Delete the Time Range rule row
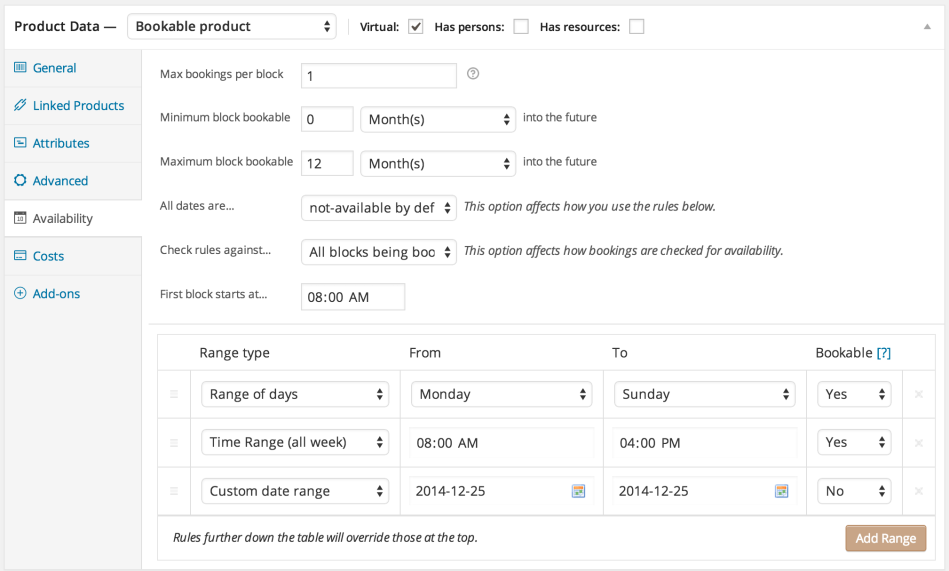Image resolution: width=949 pixels, height=571 pixels. pos(919,443)
